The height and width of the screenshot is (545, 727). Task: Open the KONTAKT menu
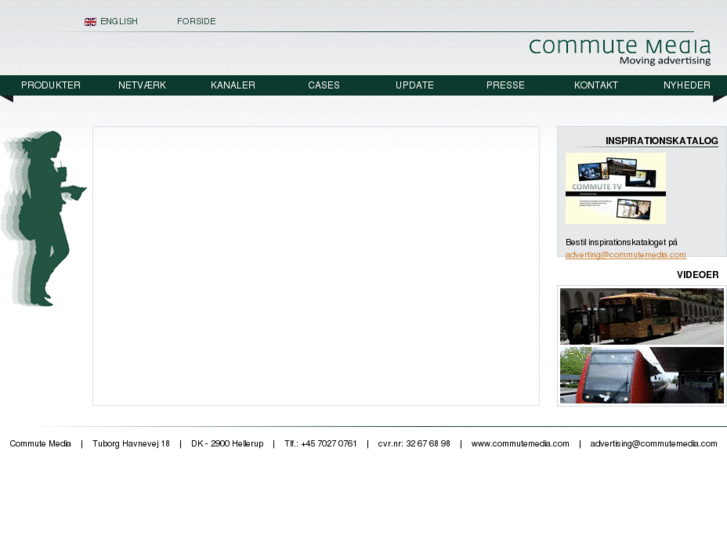point(596,85)
